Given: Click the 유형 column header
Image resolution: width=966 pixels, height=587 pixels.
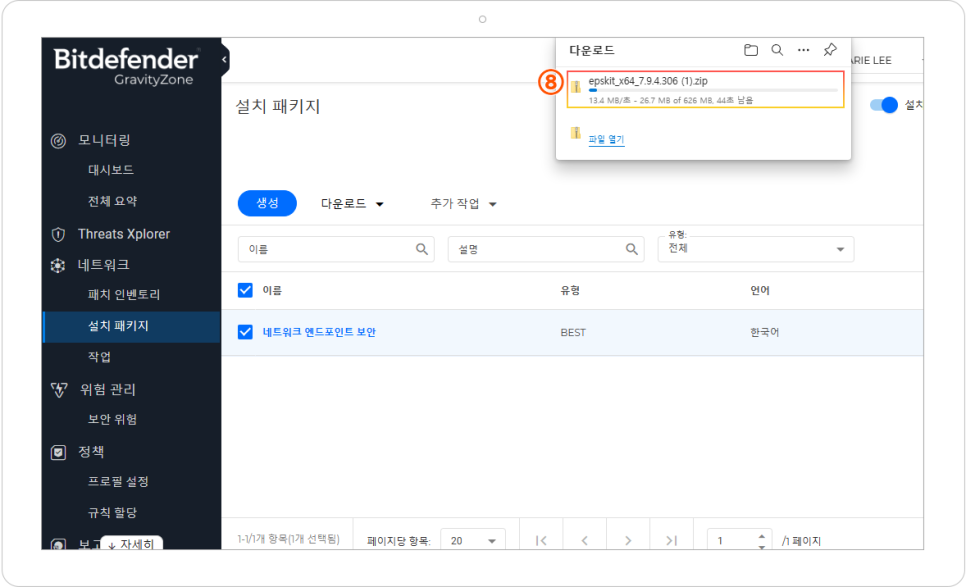Looking at the screenshot, I should pyautogui.click(x=570, y=290).
